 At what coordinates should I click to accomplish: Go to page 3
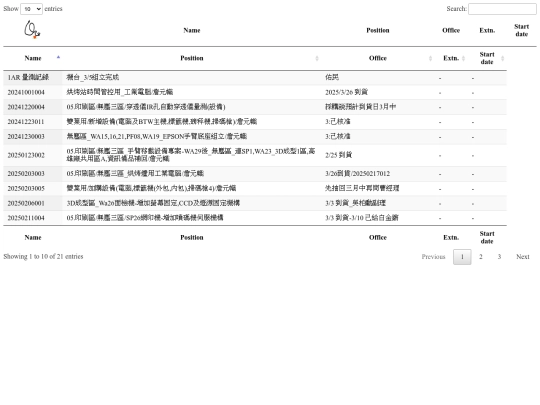(x=499, y=257)
